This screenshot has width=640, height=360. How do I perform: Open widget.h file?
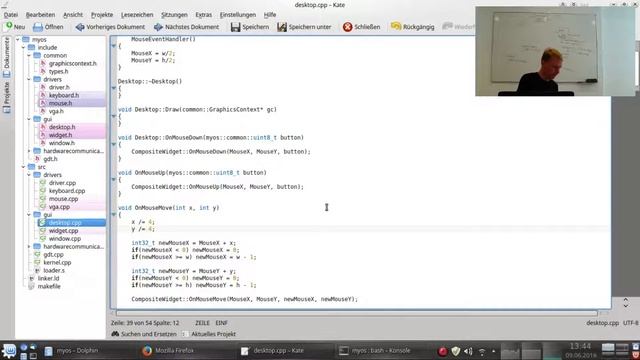60,135
